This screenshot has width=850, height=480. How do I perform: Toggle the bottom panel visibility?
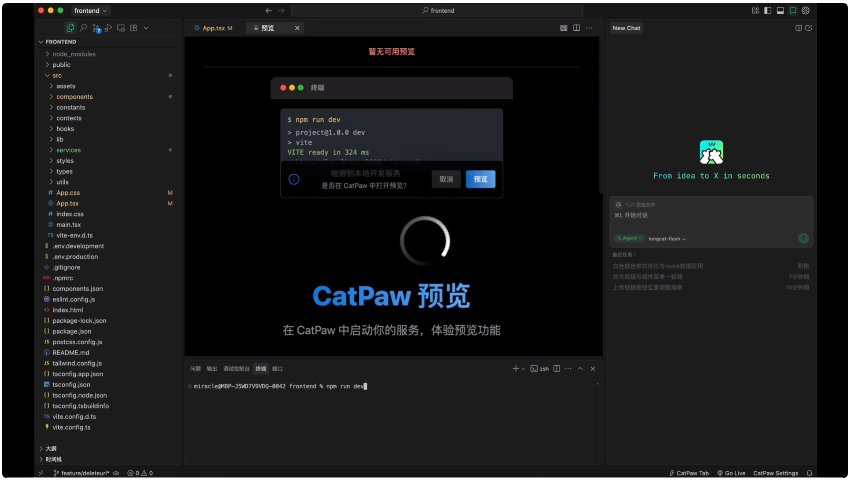(x=780, y=10)
